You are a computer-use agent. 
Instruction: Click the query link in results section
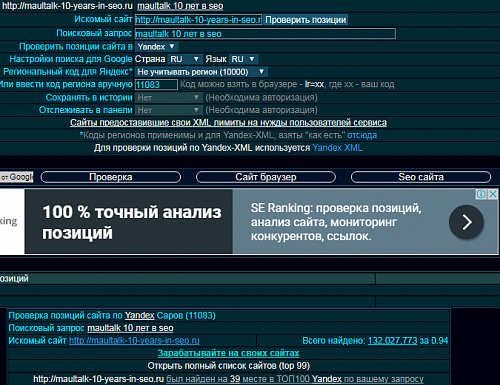coord(130,328)
